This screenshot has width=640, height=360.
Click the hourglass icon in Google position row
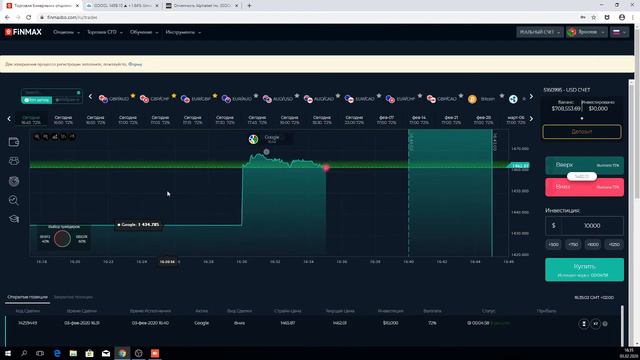click(x=584, y=323)
